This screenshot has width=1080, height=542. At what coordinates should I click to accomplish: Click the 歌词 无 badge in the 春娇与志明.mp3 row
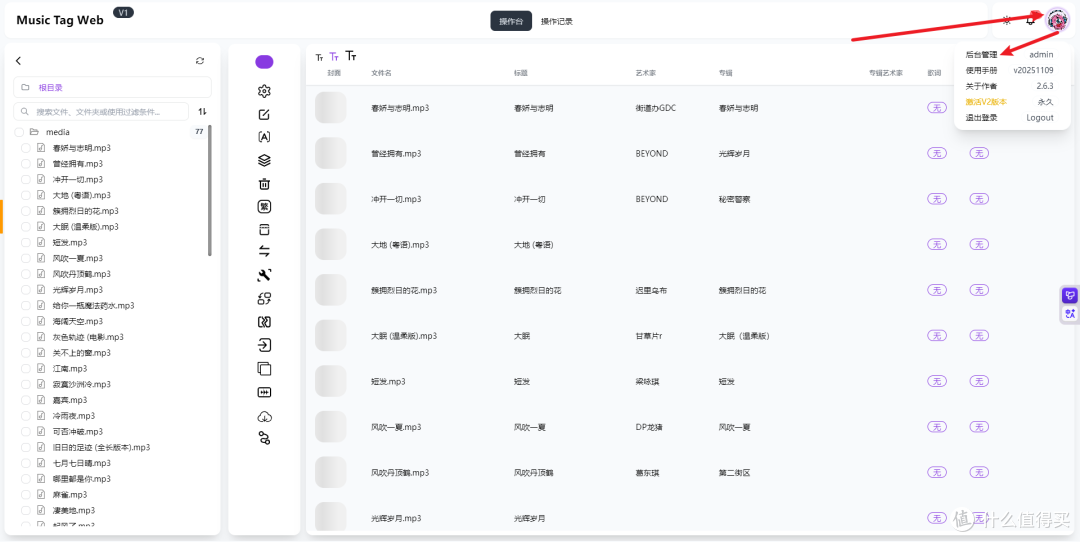click(937, 107)
